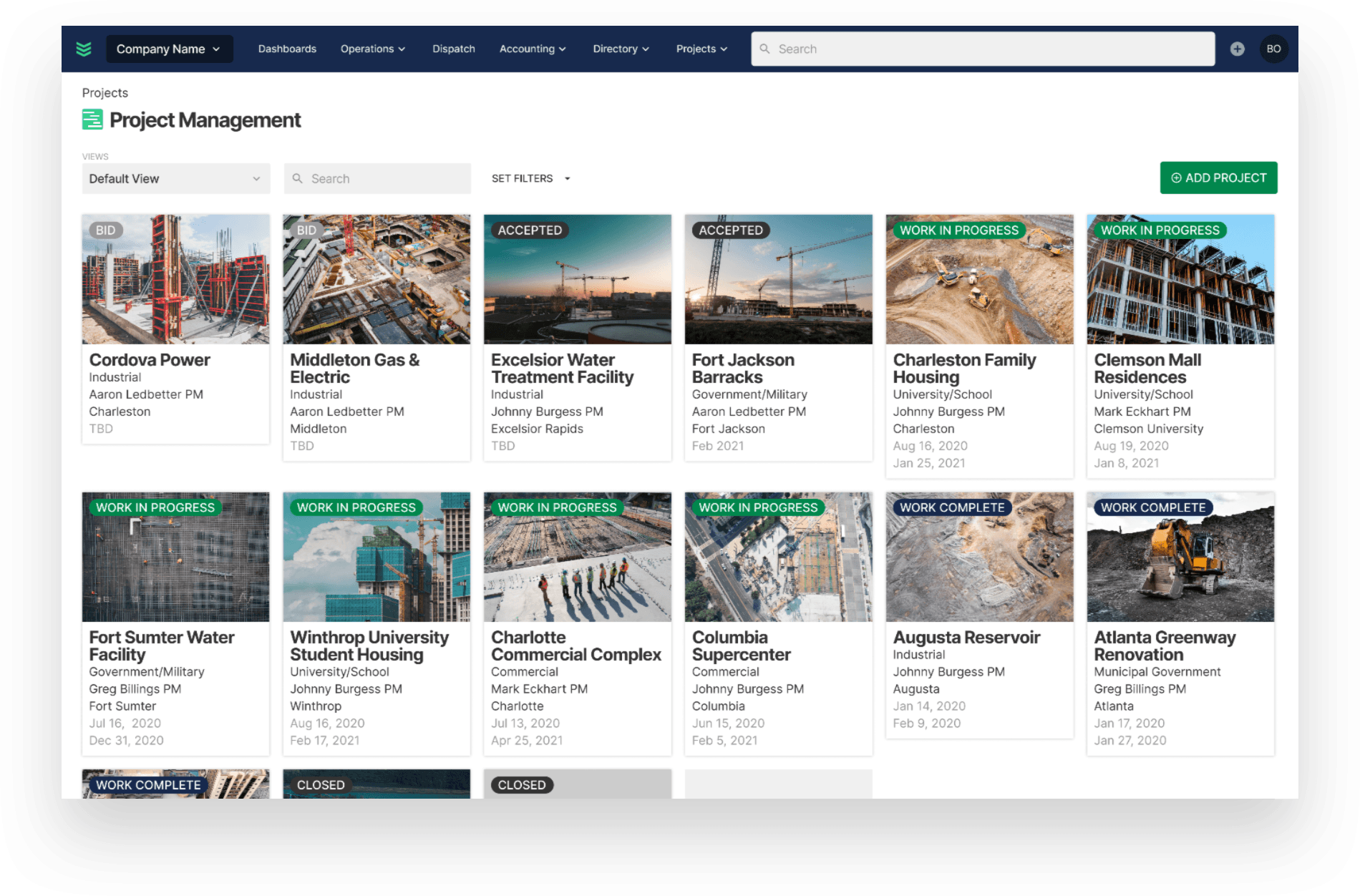Click the Augusta Reservoir title
This screenshot has height=896, width=1360.
point(966,638)
